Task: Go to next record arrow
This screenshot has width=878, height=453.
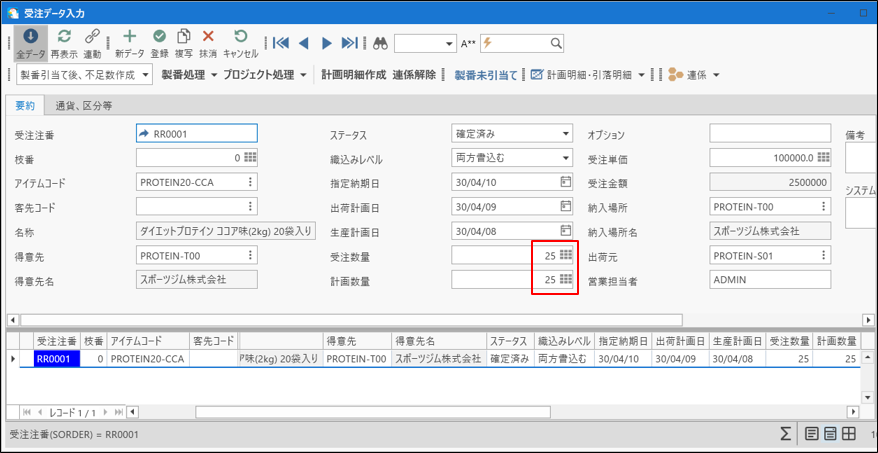Action: pos(327,43)
